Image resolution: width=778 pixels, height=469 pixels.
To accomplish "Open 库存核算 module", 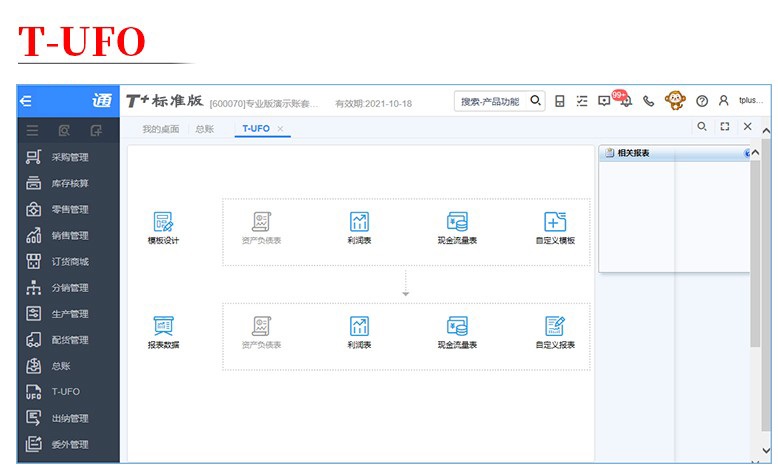I will [x=68, y=183].
